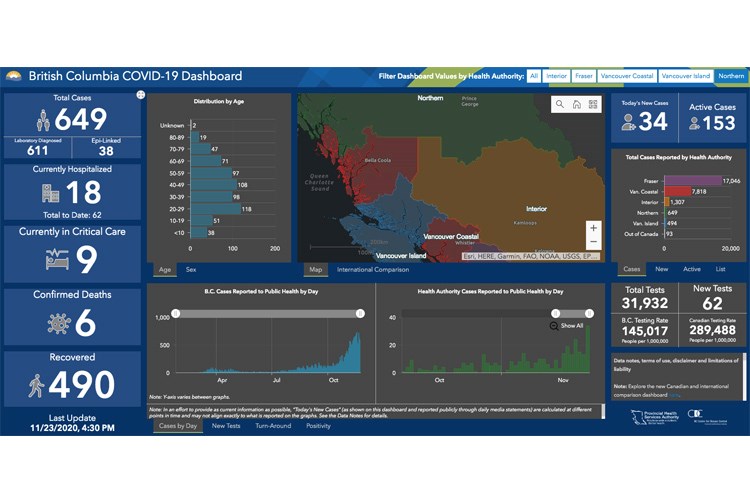Click the map home extent icon
The width and height of the screenshot is (750, 504).
click(x=577, y=104)
